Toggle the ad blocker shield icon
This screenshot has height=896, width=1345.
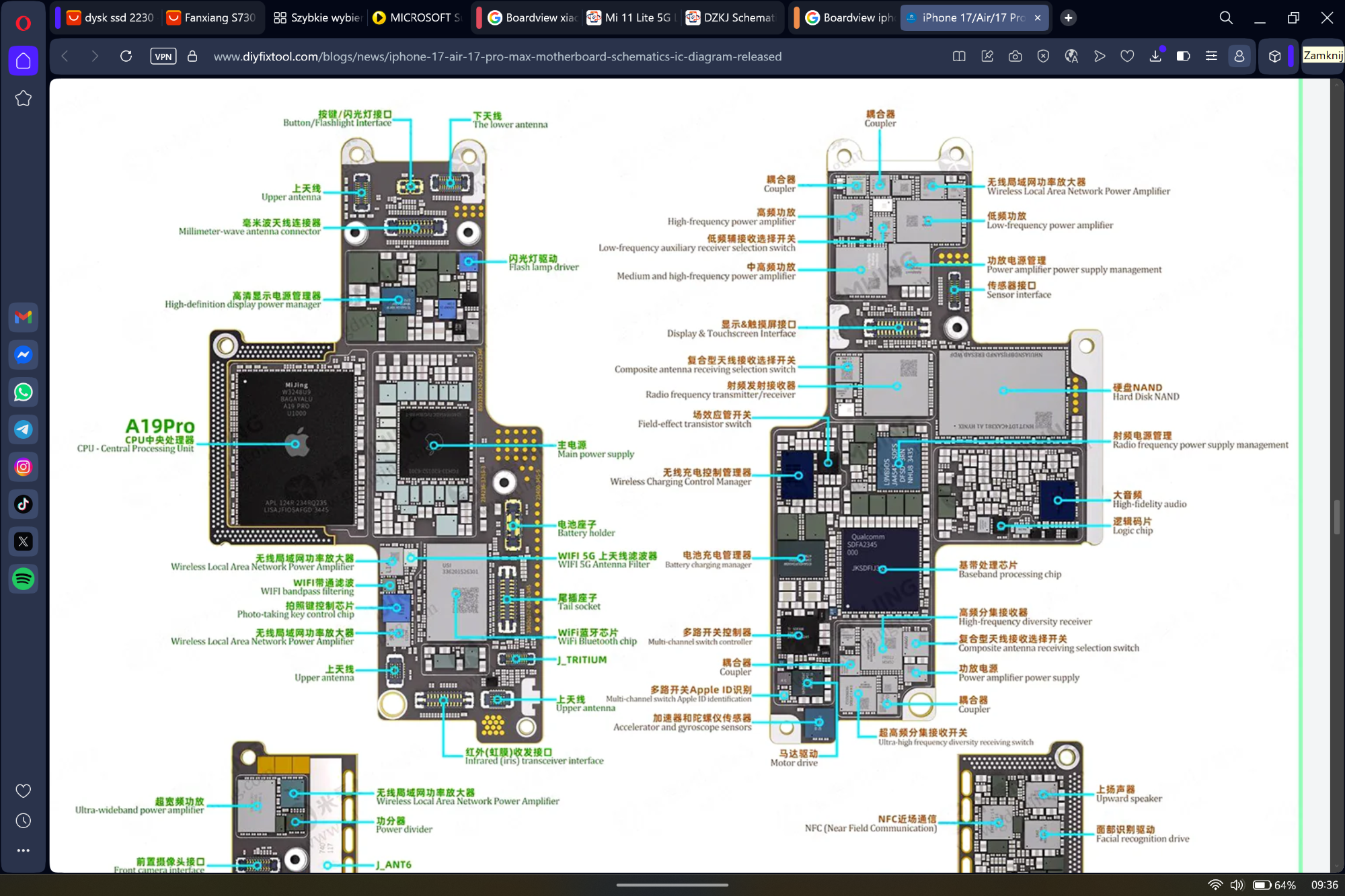pyautogui.click(x=1043, y=56)
